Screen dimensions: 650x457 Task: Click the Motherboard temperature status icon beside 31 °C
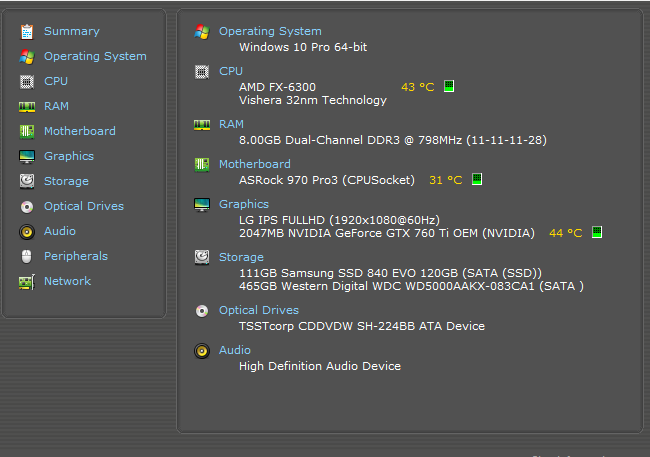click(x=477, y=179)
